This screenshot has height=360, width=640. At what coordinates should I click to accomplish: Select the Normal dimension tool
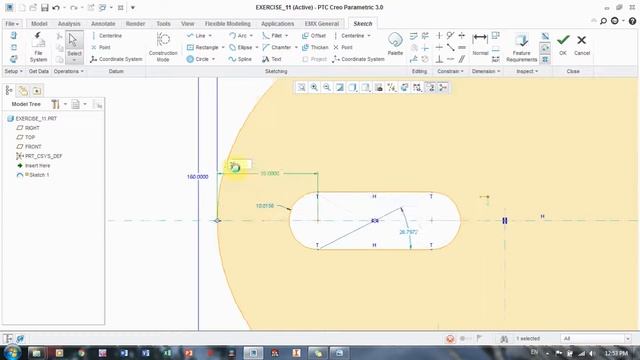[480, 45]
